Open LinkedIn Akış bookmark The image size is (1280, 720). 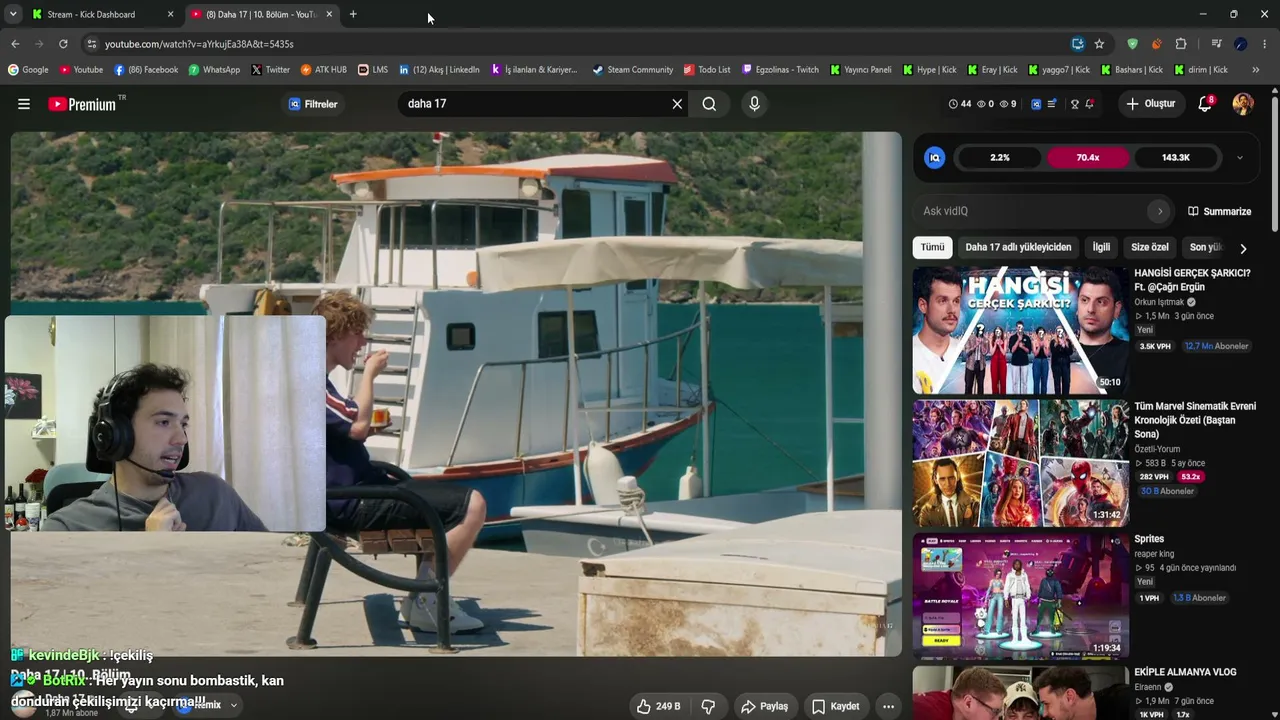point(439,70)
